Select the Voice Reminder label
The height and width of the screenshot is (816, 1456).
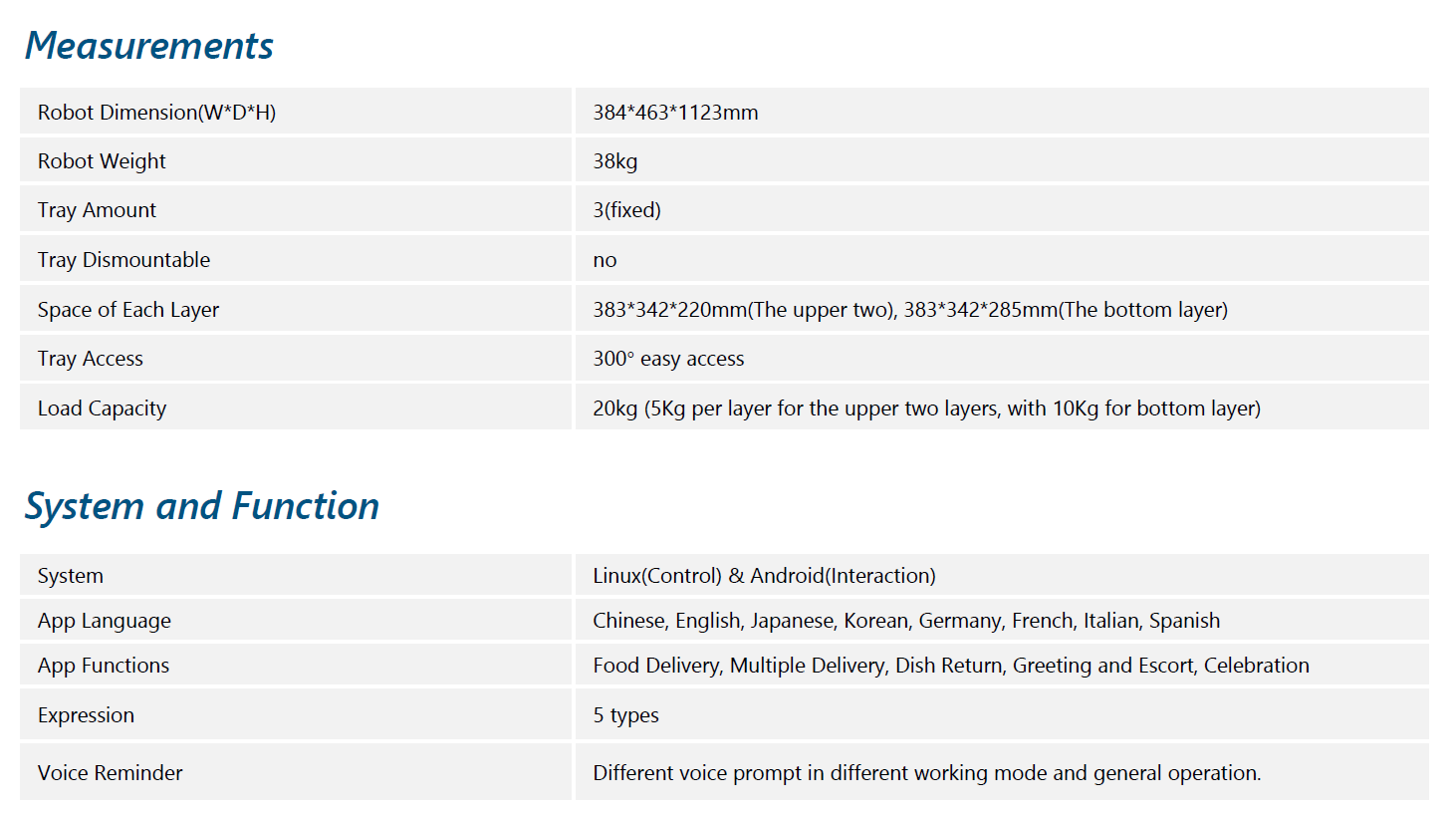pos(110,773)
